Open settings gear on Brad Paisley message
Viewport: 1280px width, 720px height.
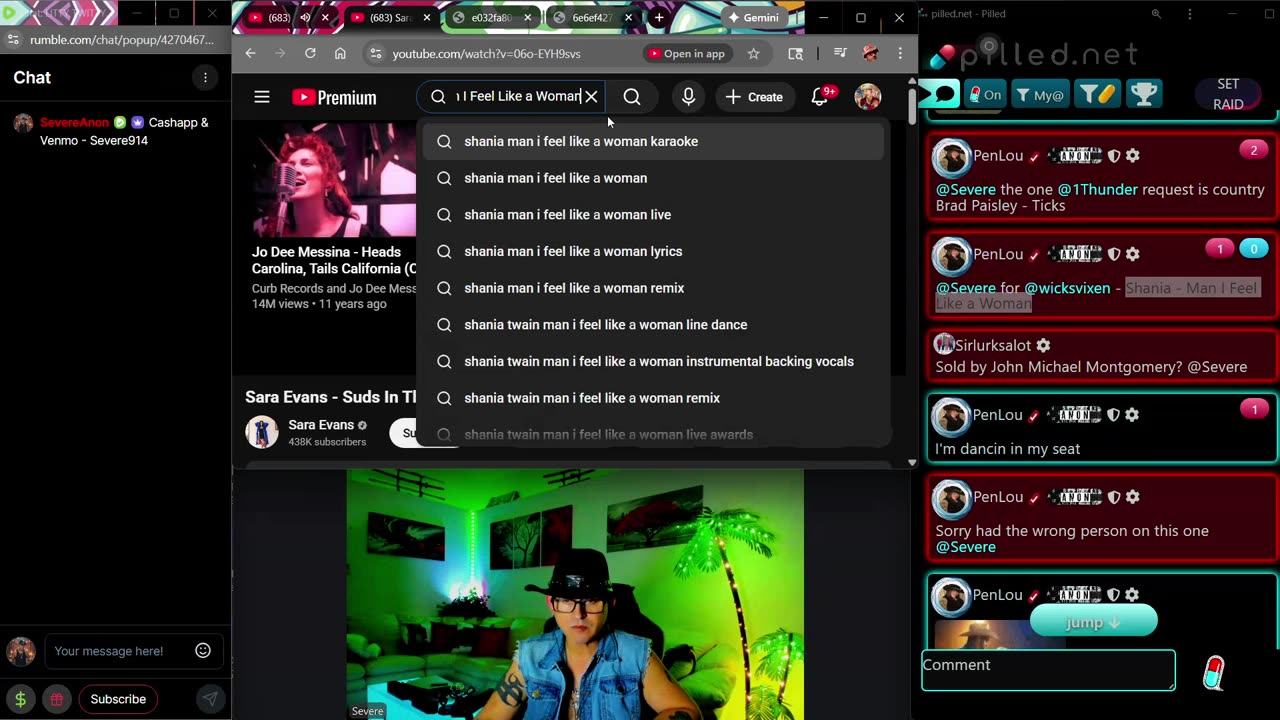[x=1132, y=156]
